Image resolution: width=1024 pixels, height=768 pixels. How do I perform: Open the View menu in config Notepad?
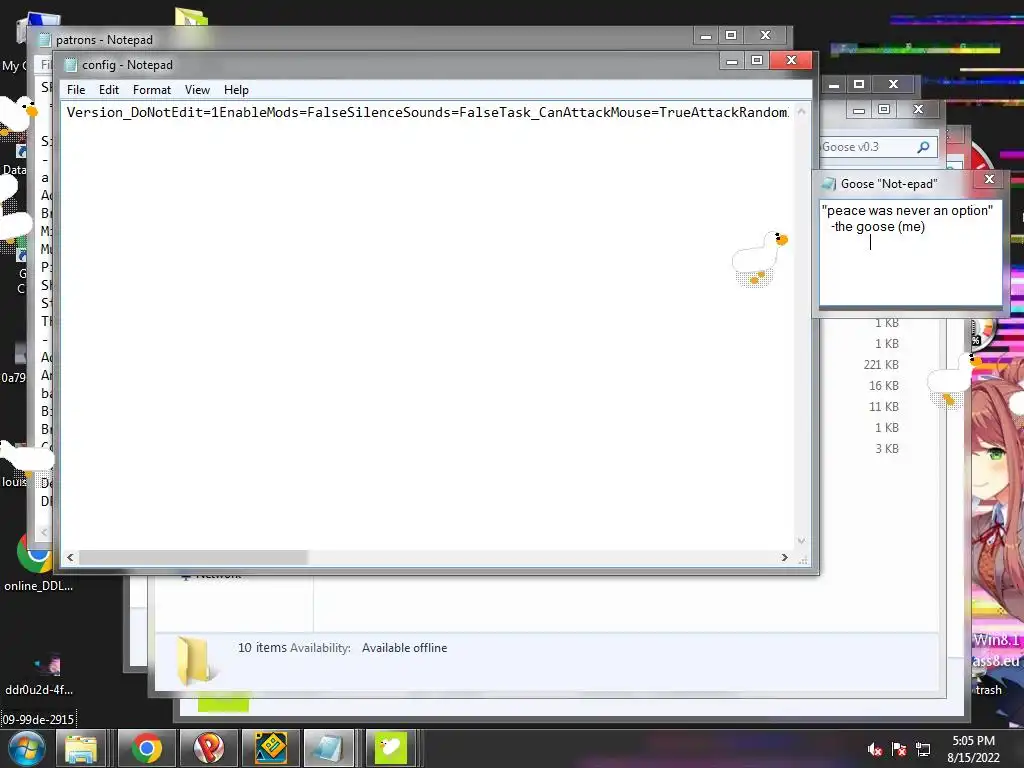click(197, 89)
